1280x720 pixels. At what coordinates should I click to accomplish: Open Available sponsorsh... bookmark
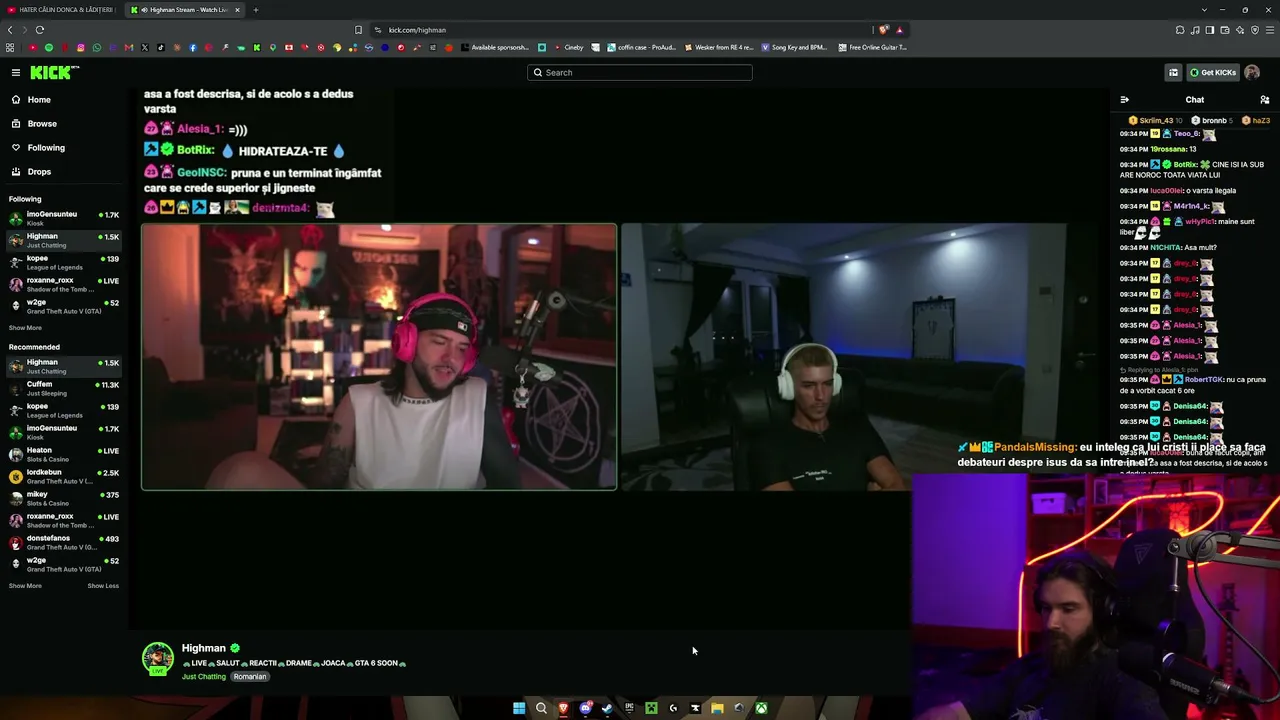pyautogui.click(x=495, y=47)
